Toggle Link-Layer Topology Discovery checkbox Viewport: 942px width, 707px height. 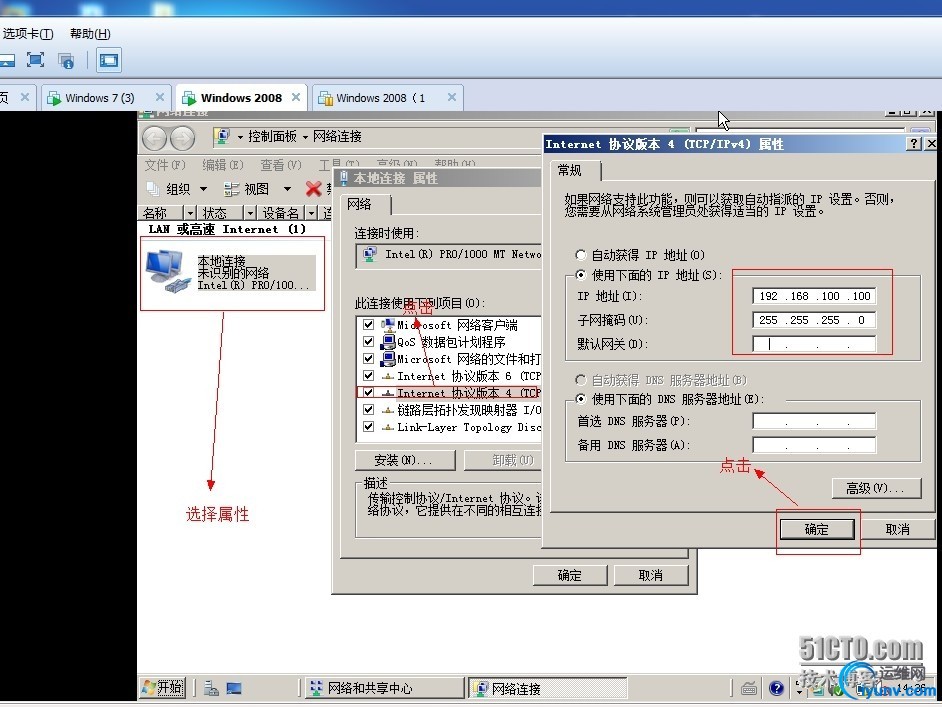pos(368,426)
